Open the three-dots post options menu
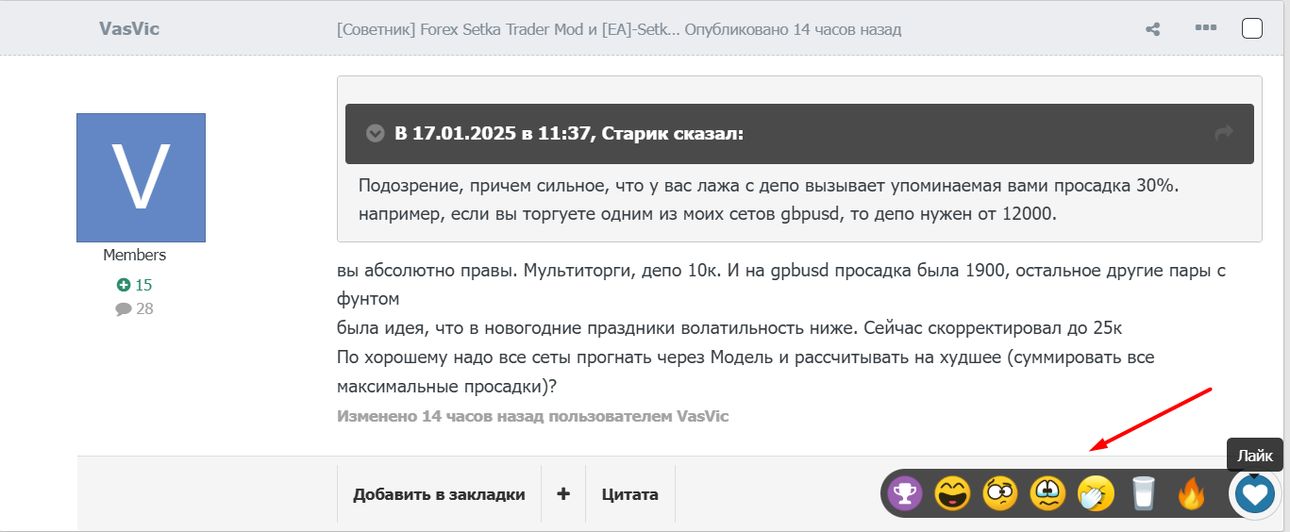 point(1203,28)
